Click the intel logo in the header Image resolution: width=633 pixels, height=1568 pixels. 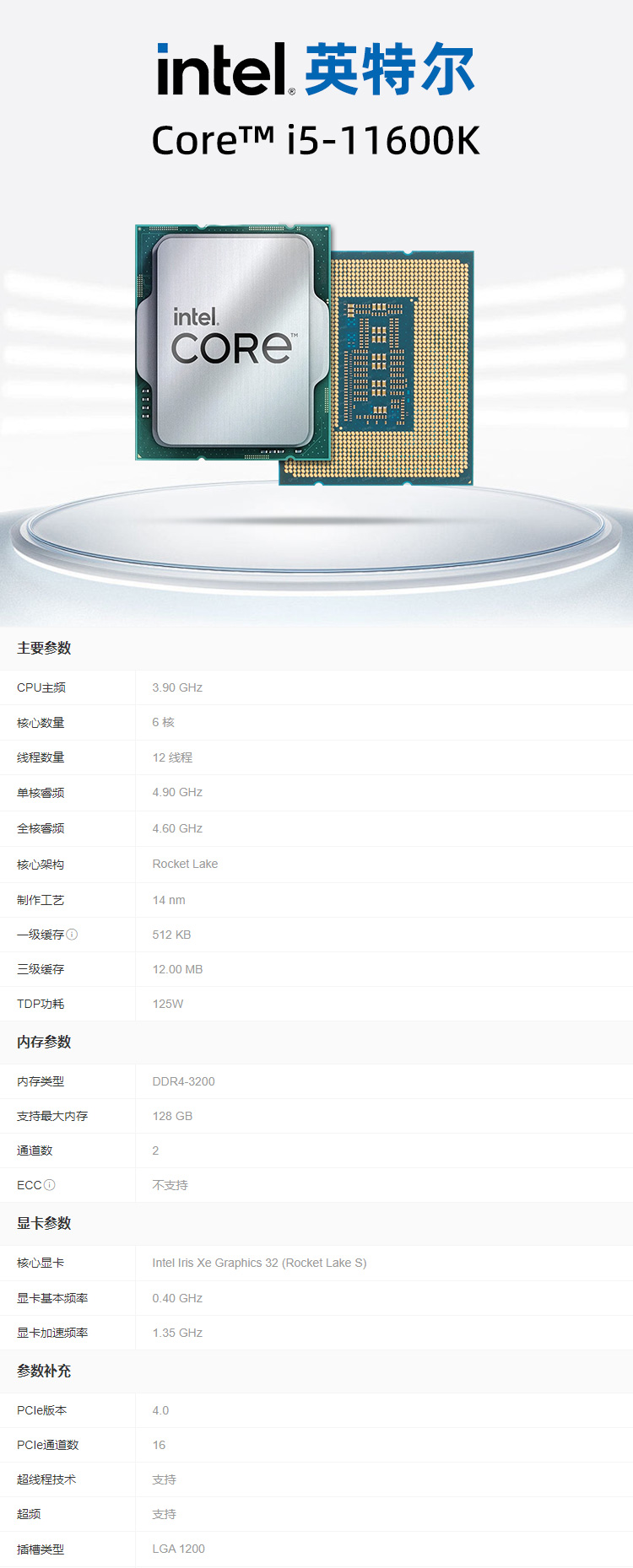pyautogui.click(x=226, y=69)
